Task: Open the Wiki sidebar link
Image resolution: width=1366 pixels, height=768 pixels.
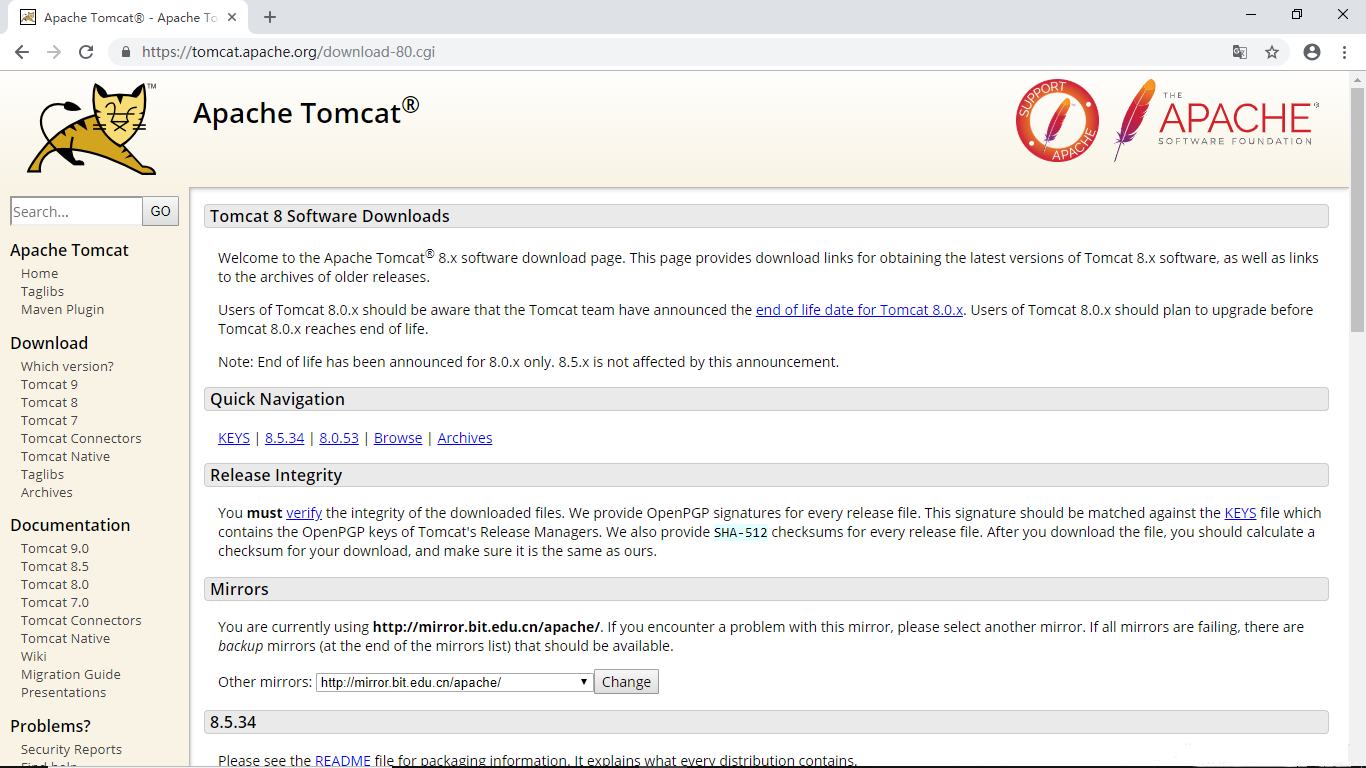Action: [34, 656]
